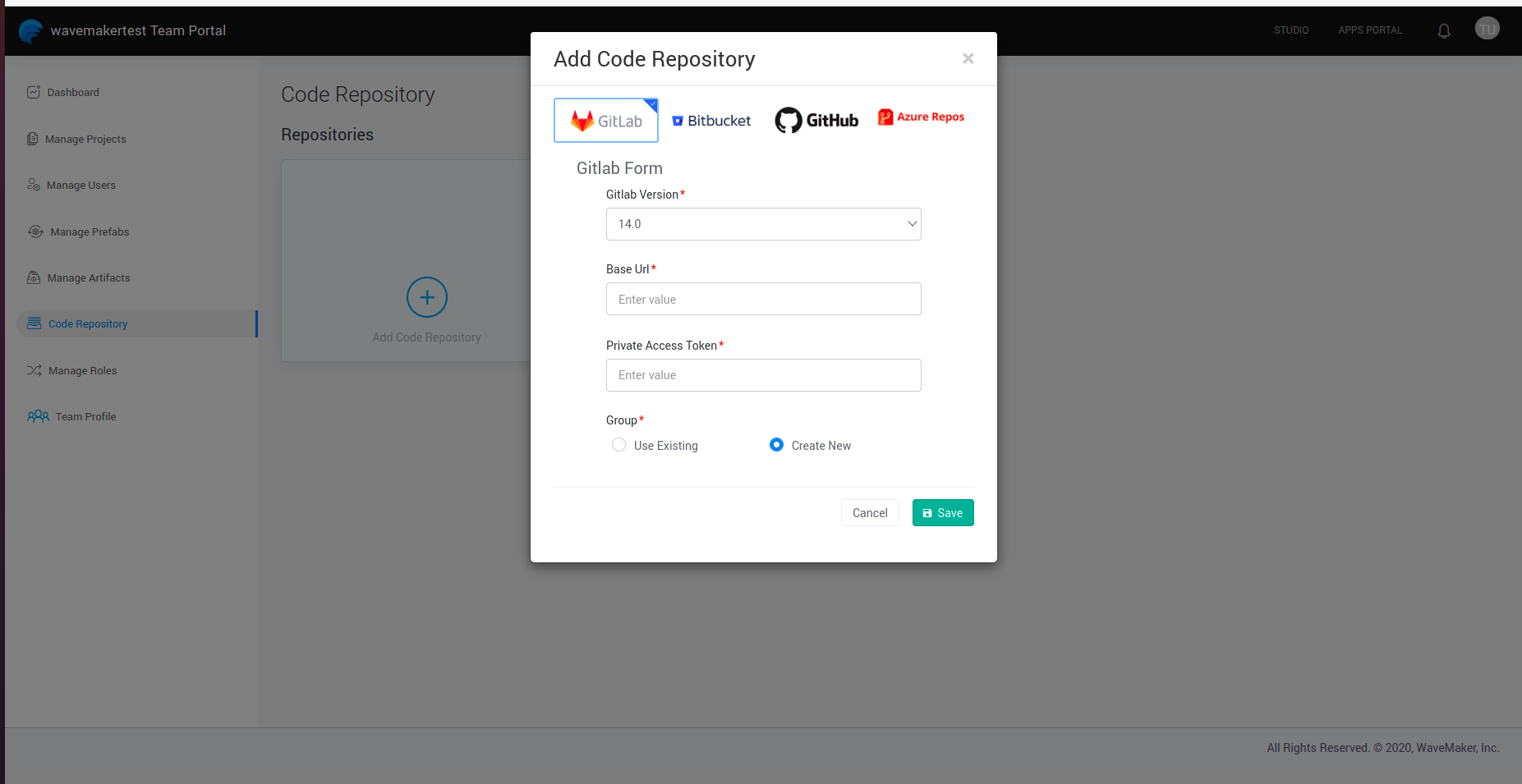Image resolution: width=1522 pixels, height=784 pixels.
Task: Focus the Base Url input field
Action: [x=763, y=300]
